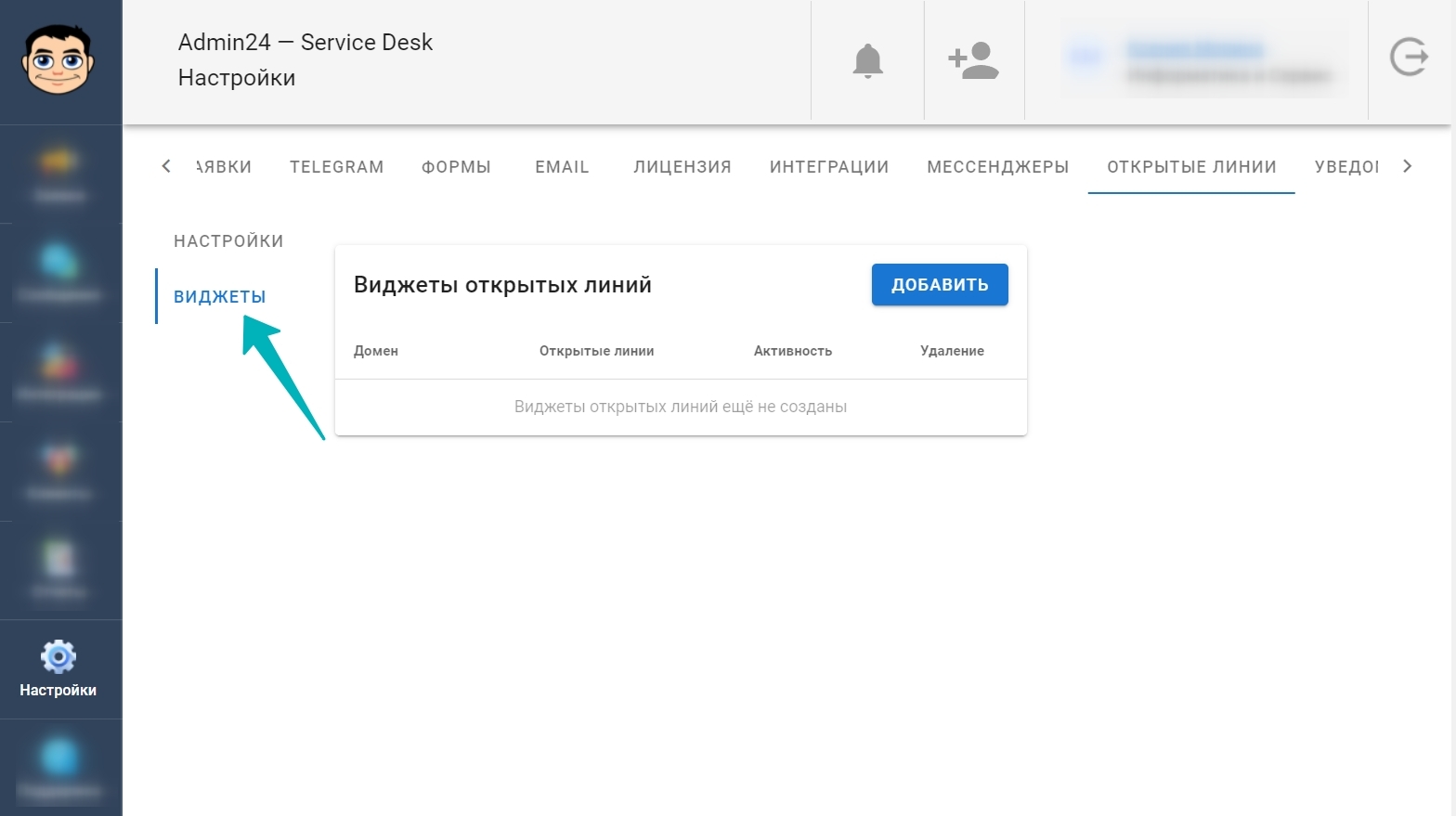Image resolution: width=1456 pixels, height=816 pixels.
Task: Click the Admin24 mascot avatar logo
Action: pyautogui.click(x=58, y=59)
